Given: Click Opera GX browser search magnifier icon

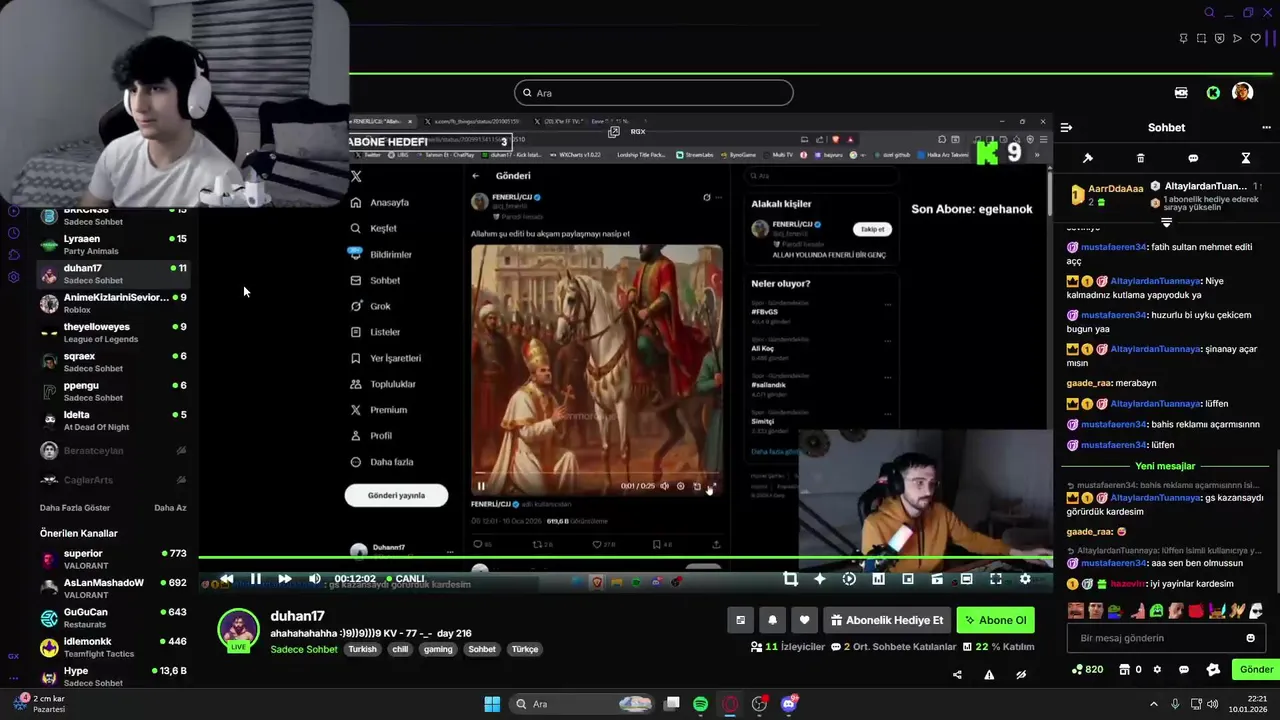Looking at the screenshot, I should click(x=1209, y=13).
